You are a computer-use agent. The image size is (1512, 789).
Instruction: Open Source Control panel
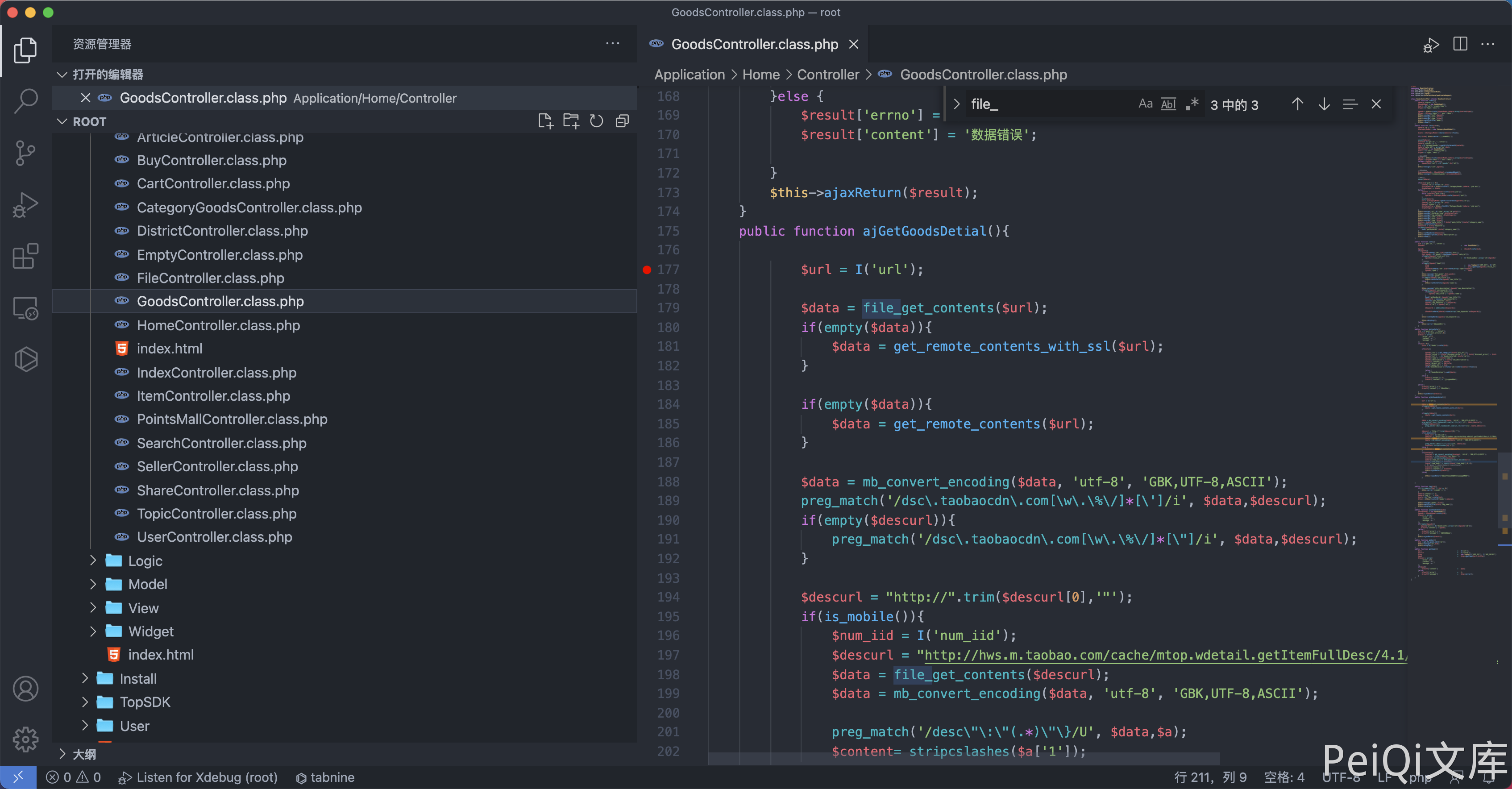(25, 153)
